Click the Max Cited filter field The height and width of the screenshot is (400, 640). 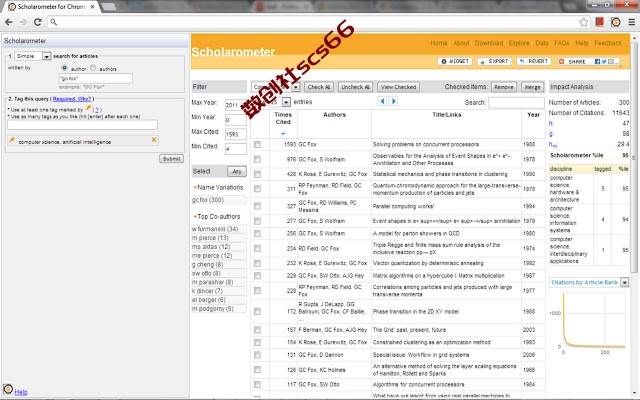pyautogui.click(x=236, y=134)
